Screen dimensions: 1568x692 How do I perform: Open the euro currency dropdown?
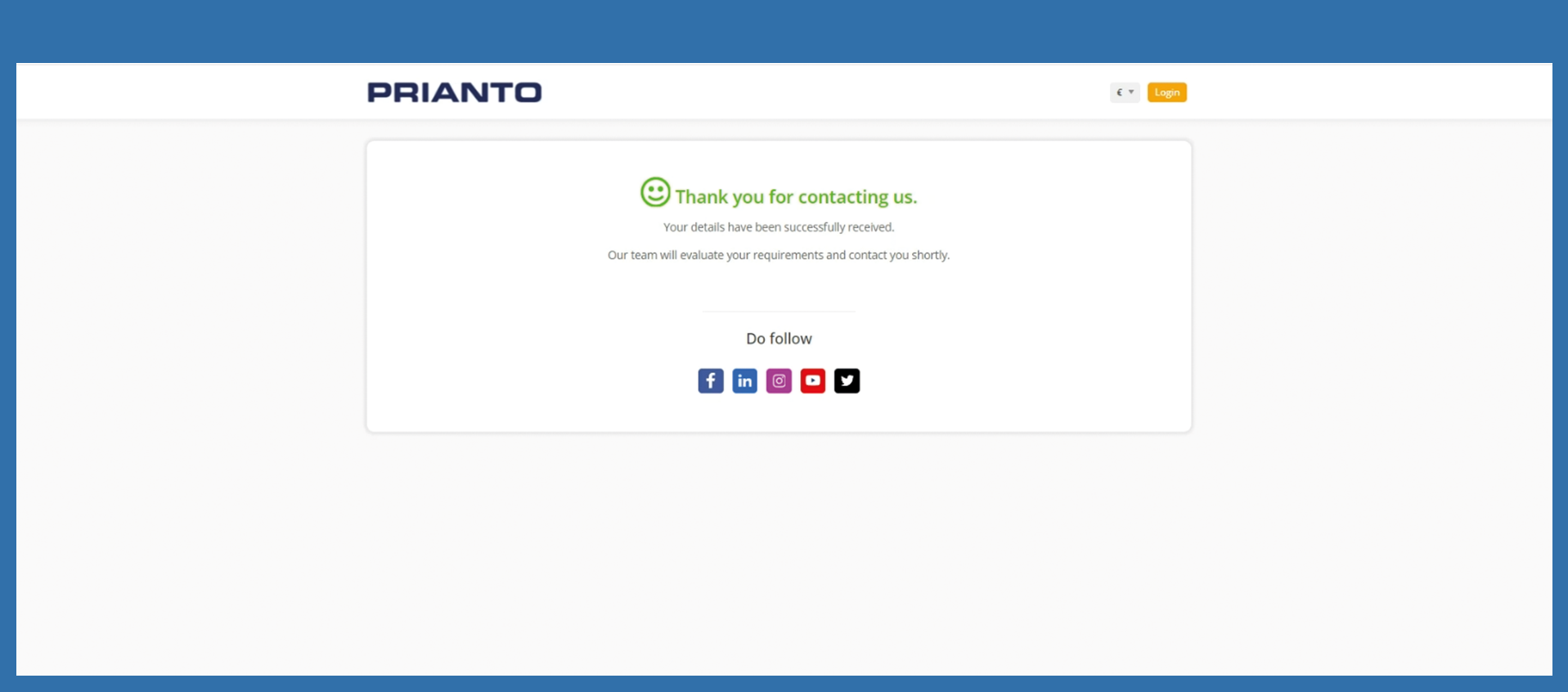coord(1125,92)
